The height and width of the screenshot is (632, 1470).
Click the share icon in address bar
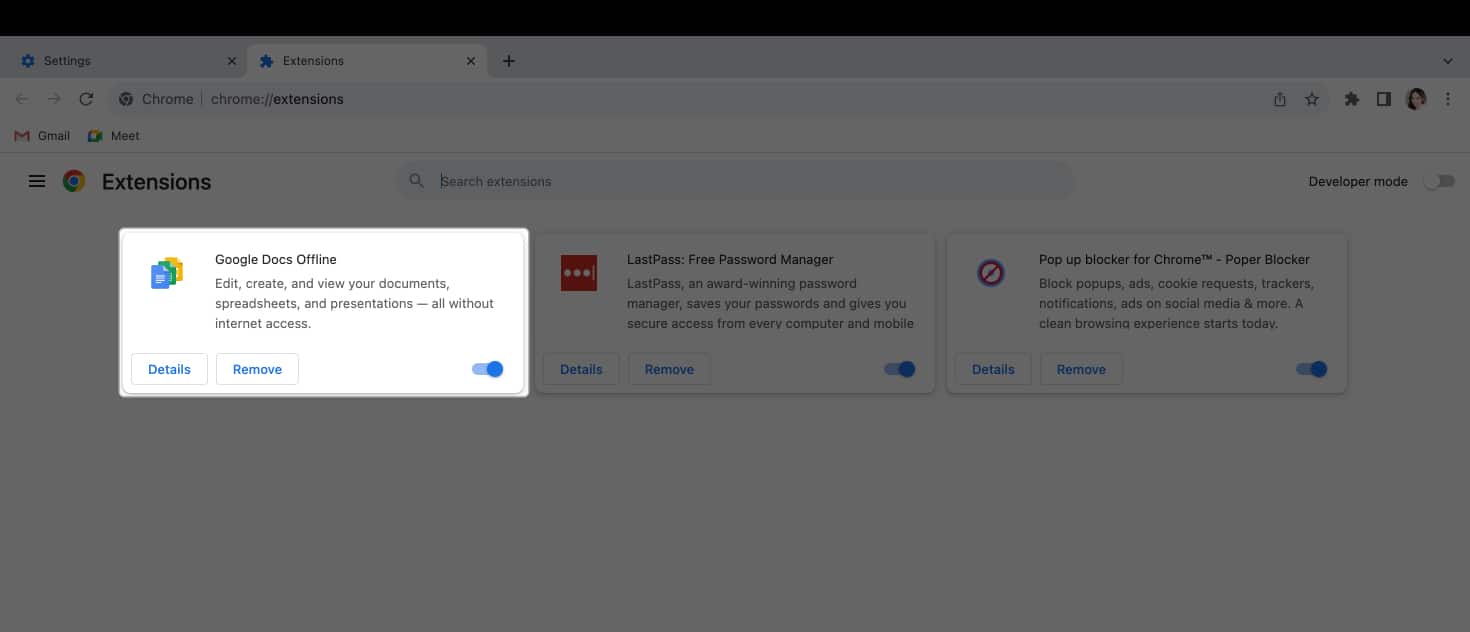click(1280, 99)
